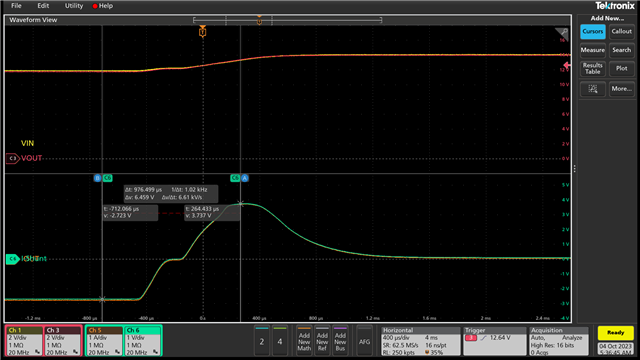This screenshot has width=640, height=360.
Task: Open the Edit menu
Action: point(43,6)
